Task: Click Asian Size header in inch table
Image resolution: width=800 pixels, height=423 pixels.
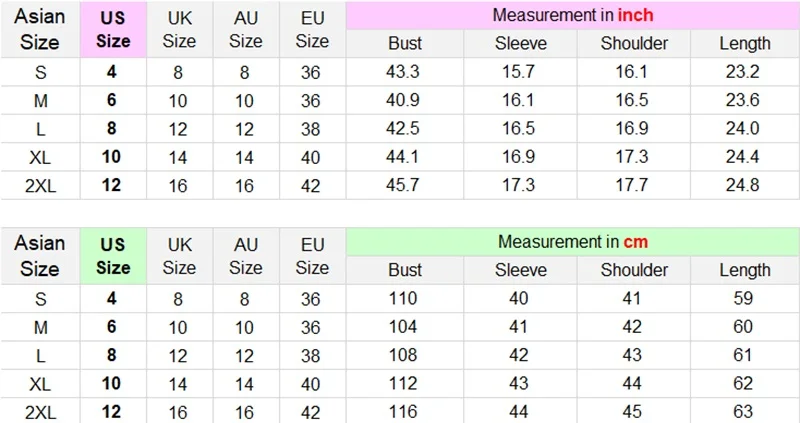Action: click(41, 30)
